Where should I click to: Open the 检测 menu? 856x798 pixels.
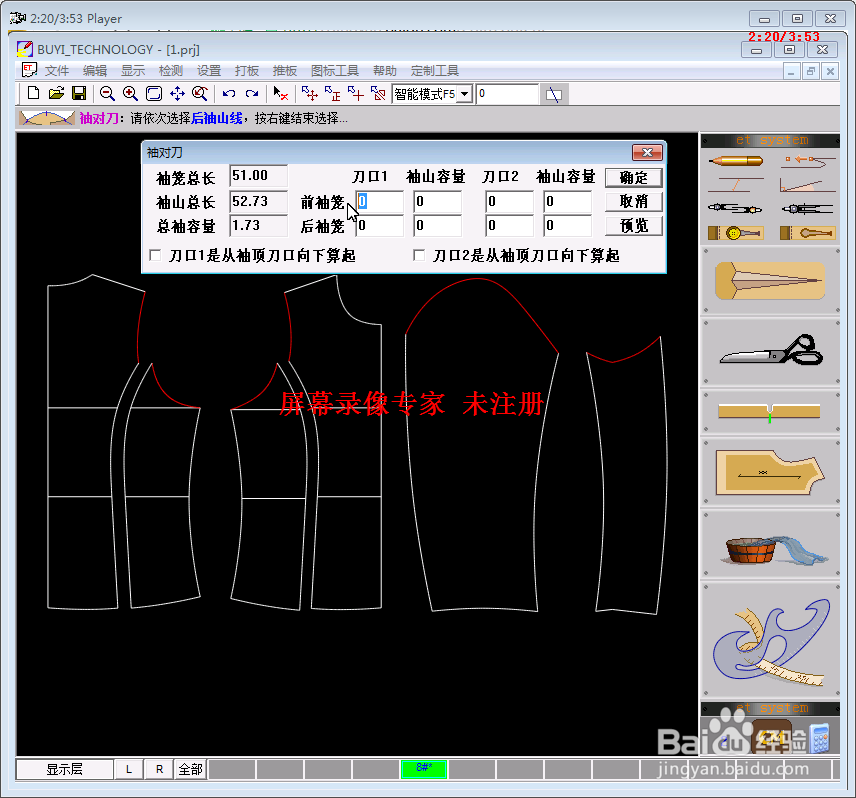171,71
